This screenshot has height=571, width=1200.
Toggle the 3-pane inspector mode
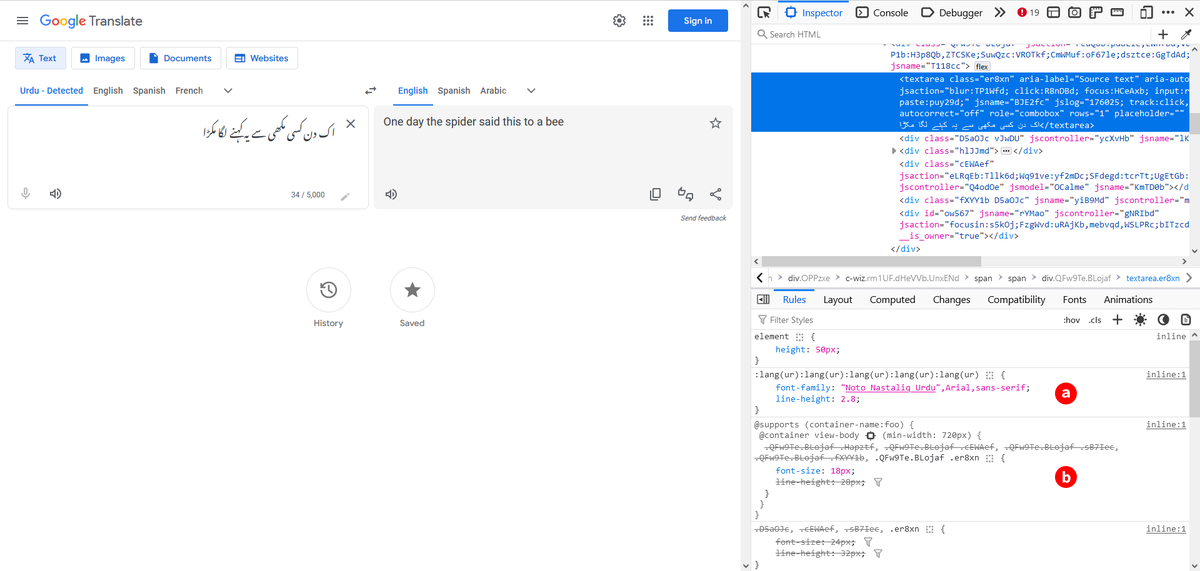[x=762, y=299]
